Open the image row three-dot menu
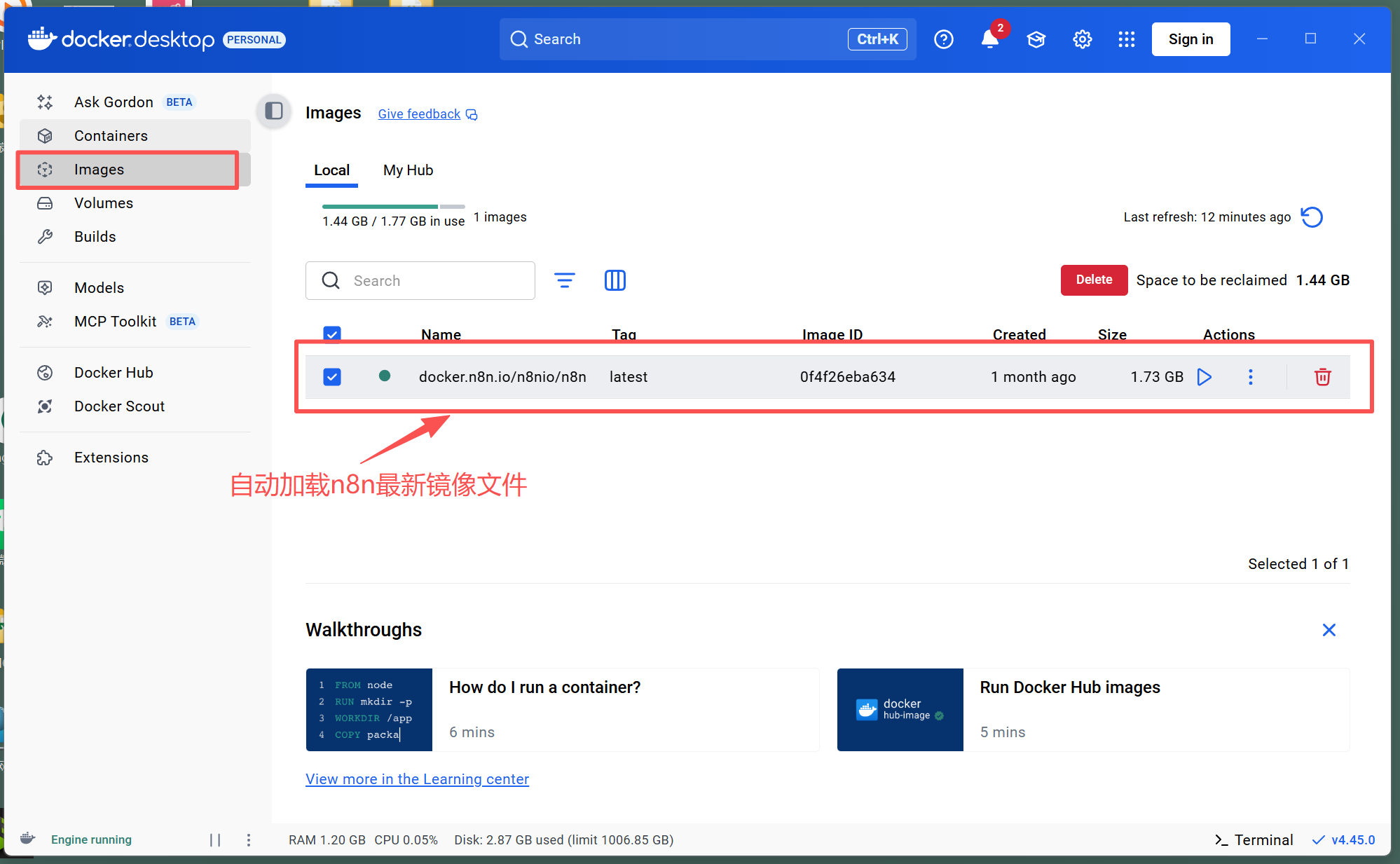This screenshot has height=864, width=1400. (x=1250, y=377)
